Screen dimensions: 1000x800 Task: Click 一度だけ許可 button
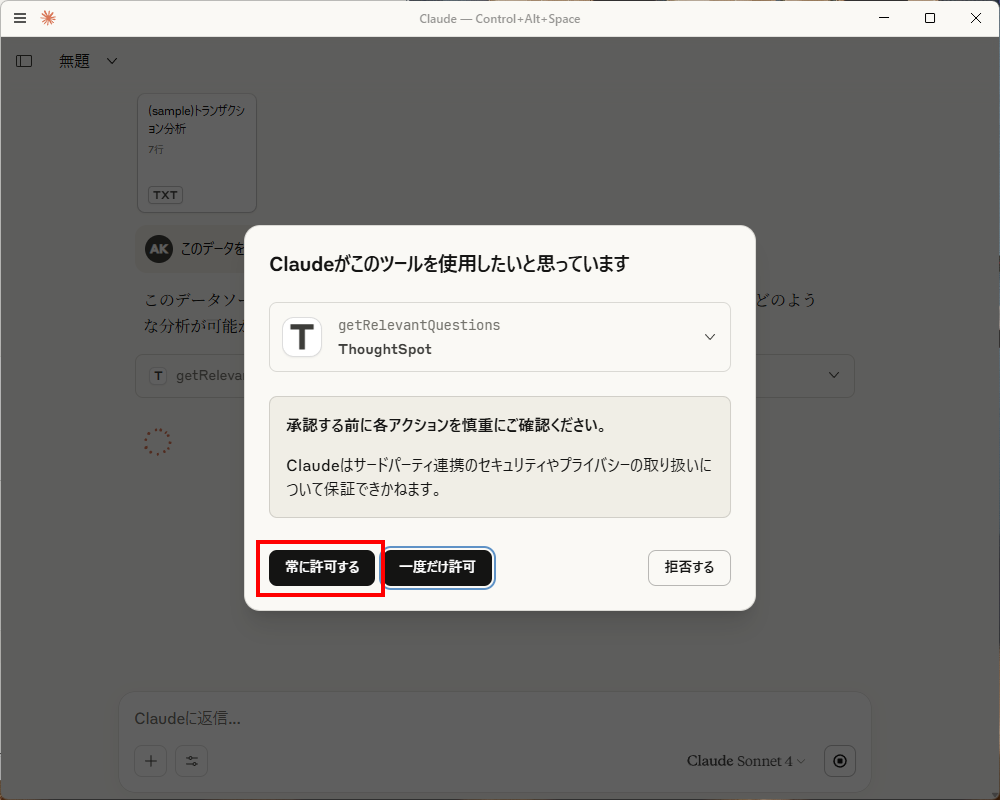438,567
